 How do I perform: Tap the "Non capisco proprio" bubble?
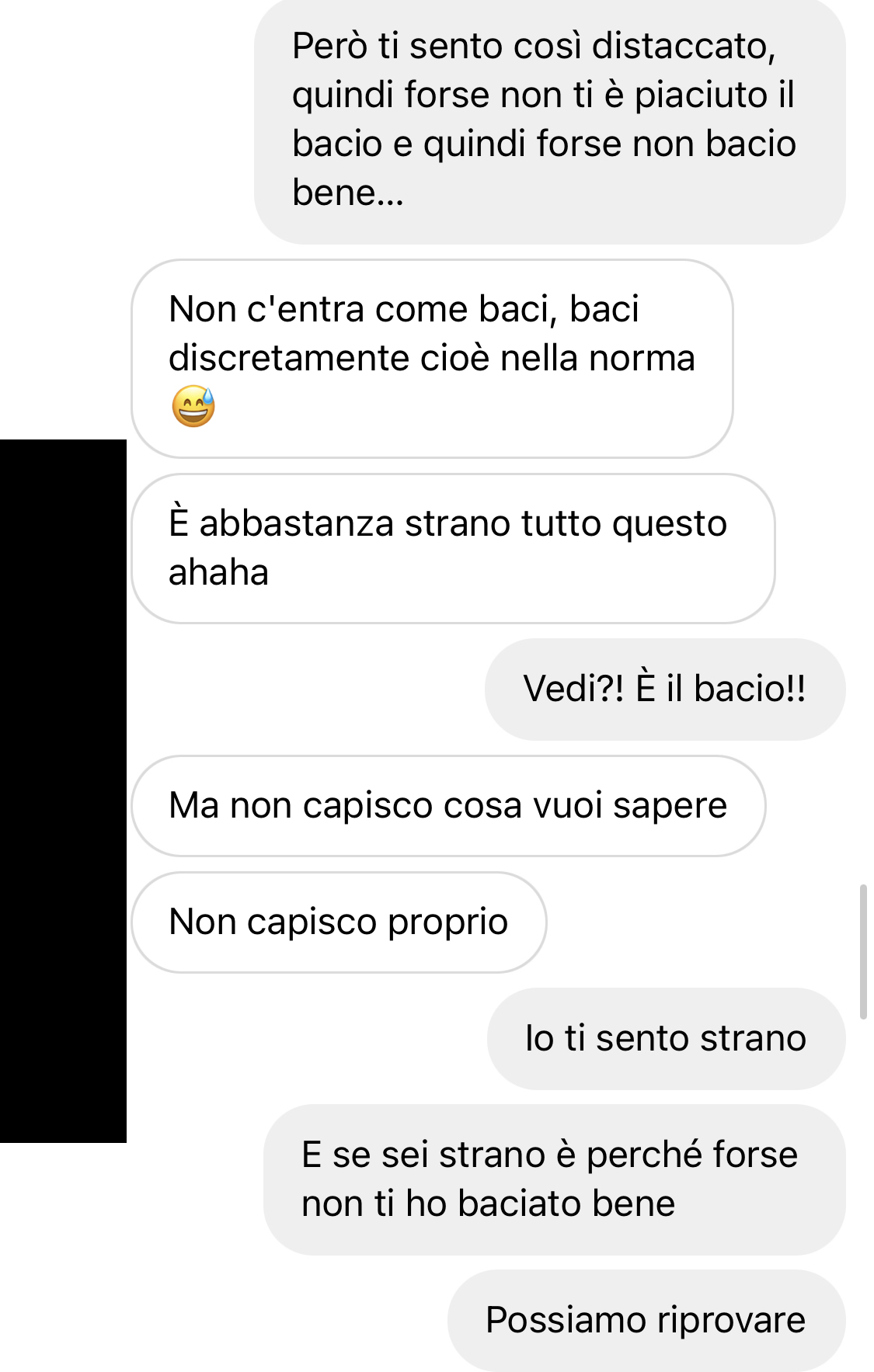[339, 922]
